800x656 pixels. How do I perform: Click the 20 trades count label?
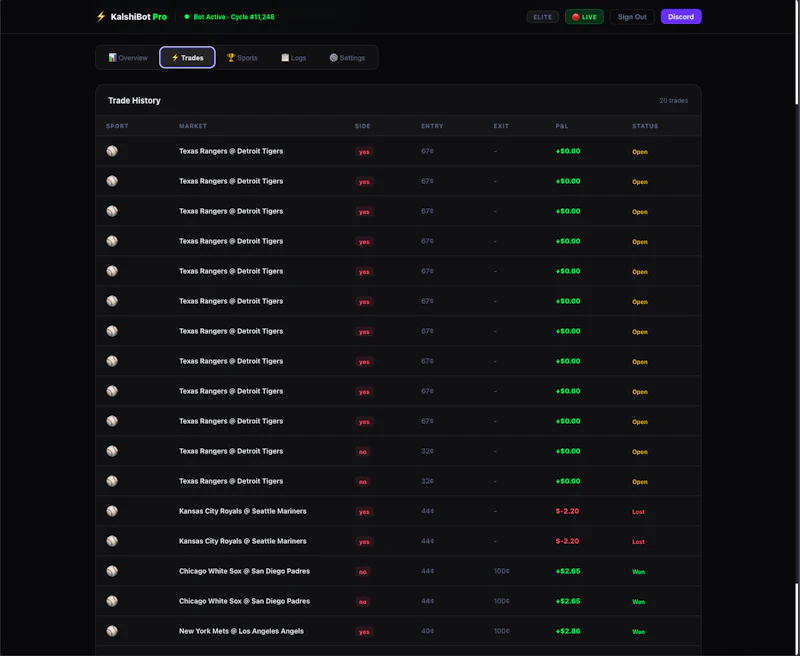pos(673,100)
